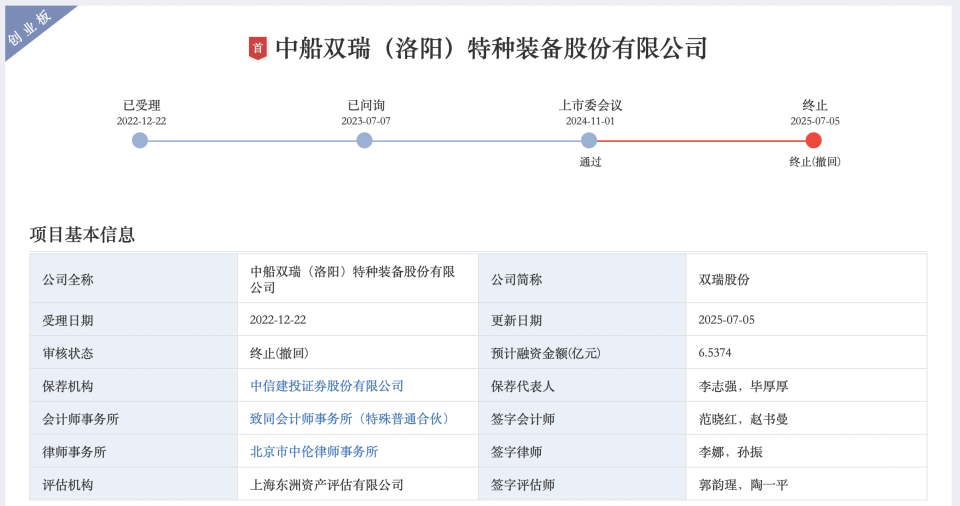This screenshot has height=506, width=960.
Task: Click the 李娜，孙振 value cell
Action: point(806,452)
